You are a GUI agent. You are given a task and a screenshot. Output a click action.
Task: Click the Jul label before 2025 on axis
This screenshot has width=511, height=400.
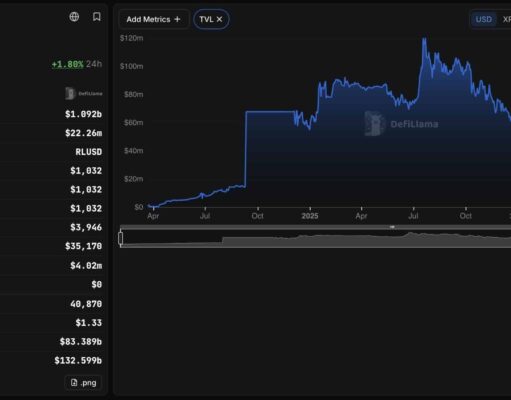(205, 216)
